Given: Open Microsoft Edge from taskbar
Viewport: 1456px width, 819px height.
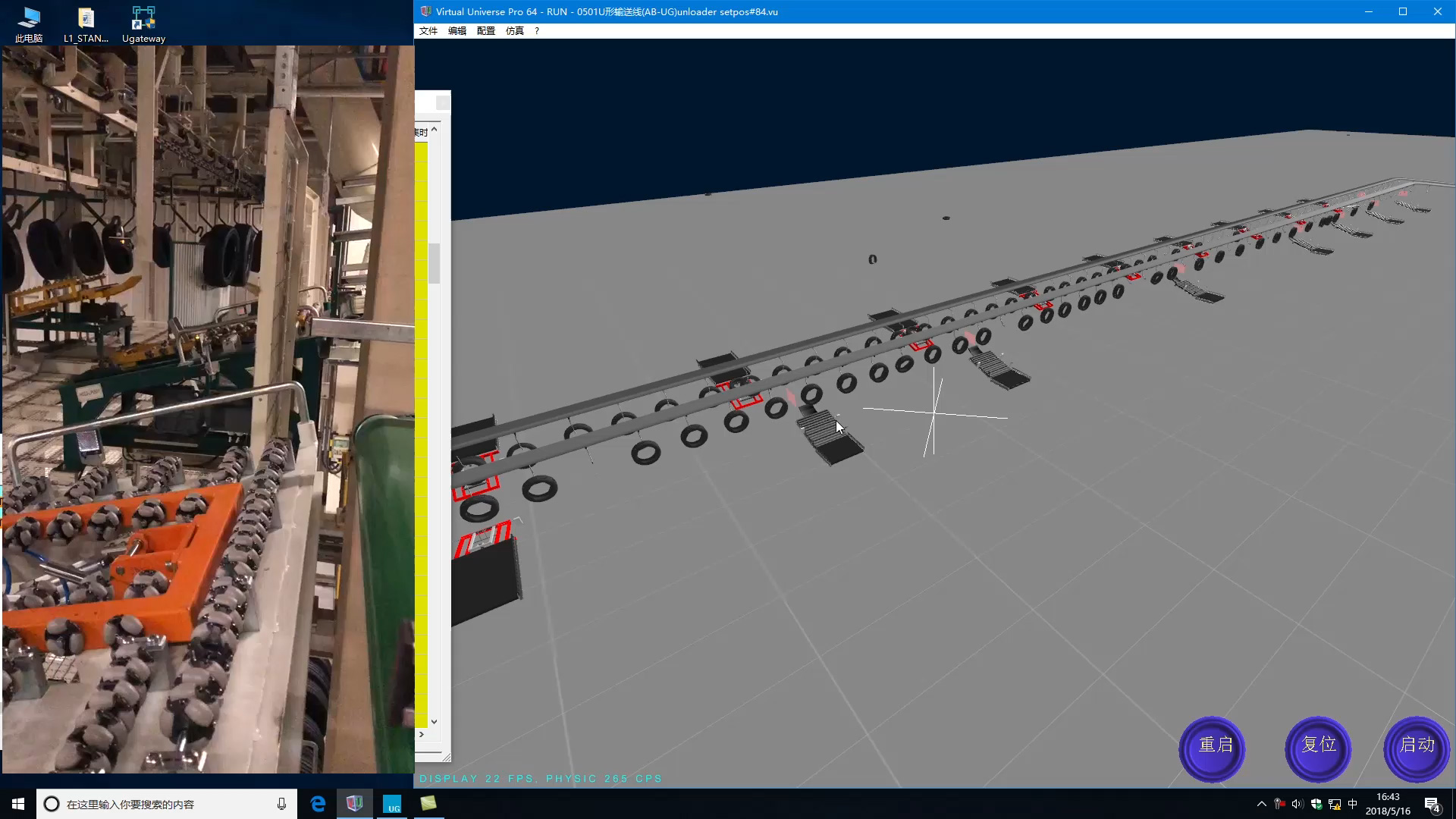Looking at the screenshot, I should pyautogui.click(x=318, y=804).
